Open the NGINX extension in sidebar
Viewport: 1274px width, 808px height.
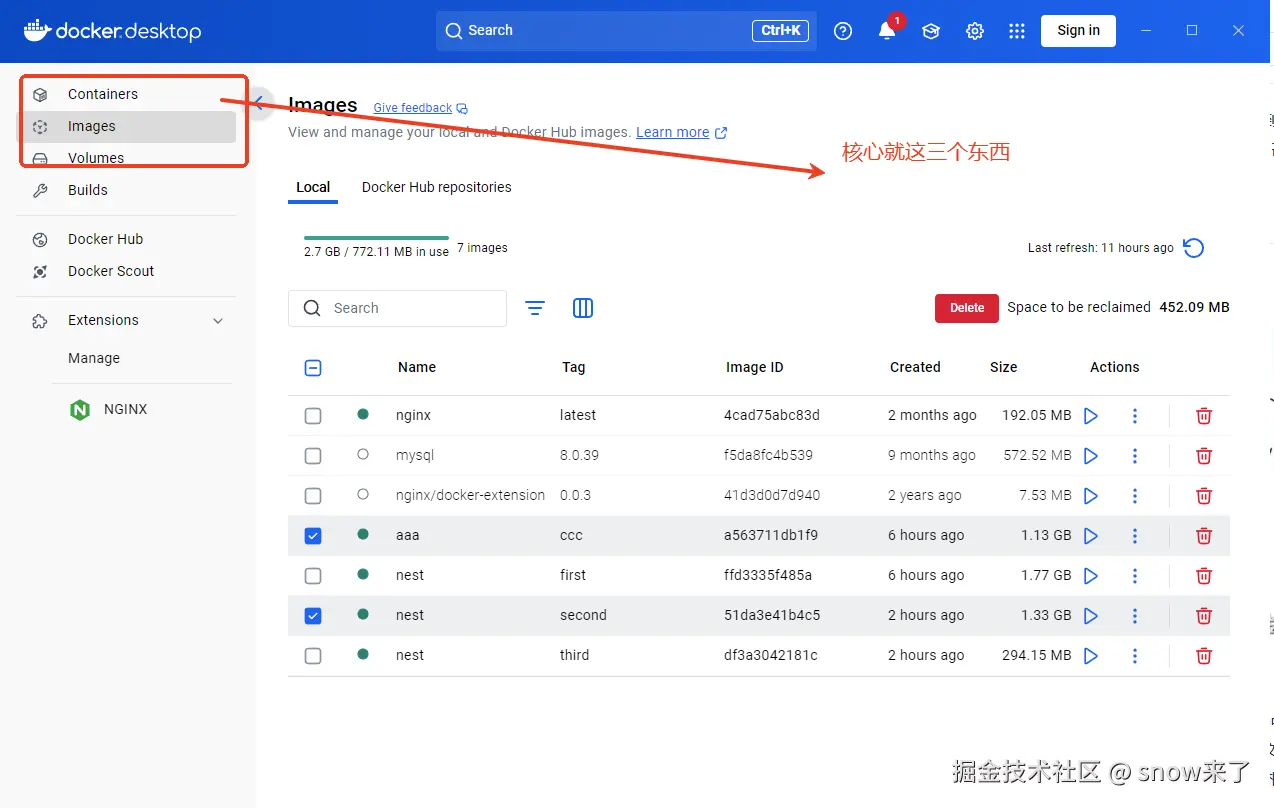[126, 409]
